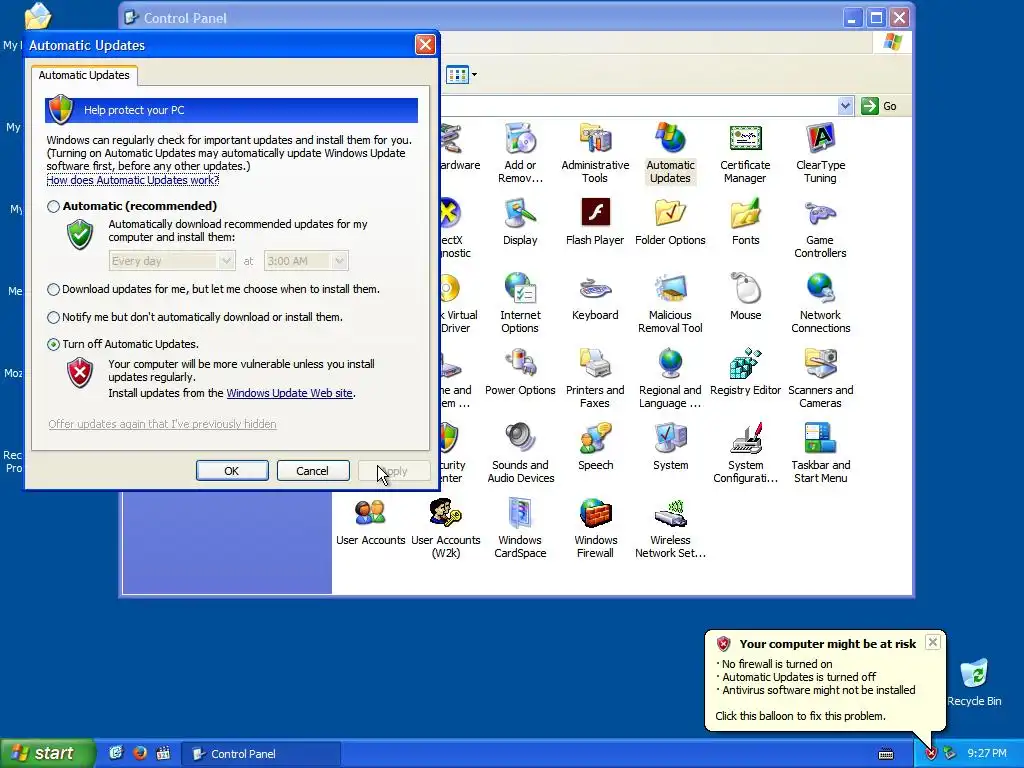Image resolution: width=1024 pixels, height=768 pixels.
Task: Select 'Turn off Automatic Updates' radio button
Action: [54, 344]
